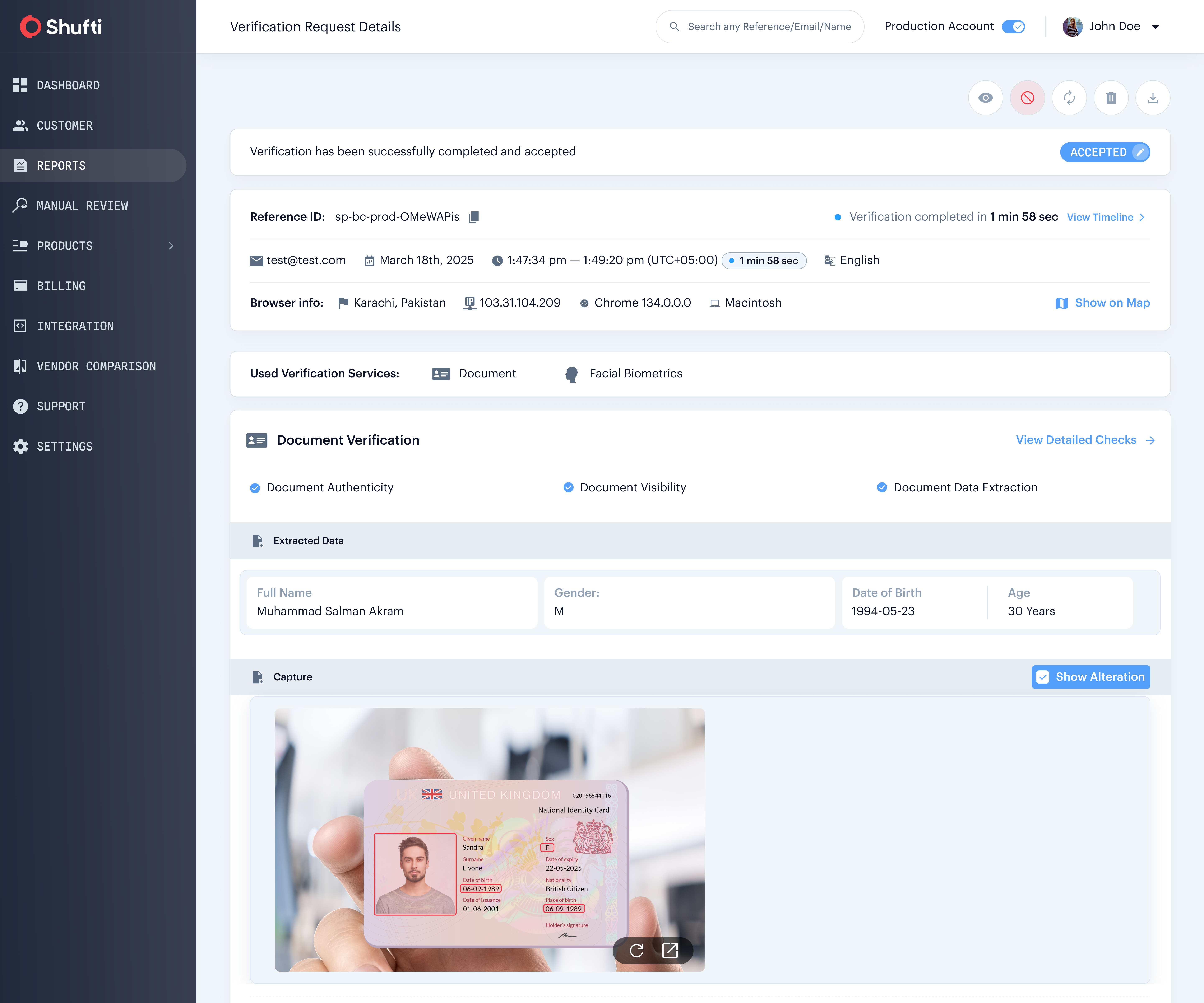This screenshot has height=1003, width=1204.
Task: Open Show on Map link
Action: tap(1103, 303)
